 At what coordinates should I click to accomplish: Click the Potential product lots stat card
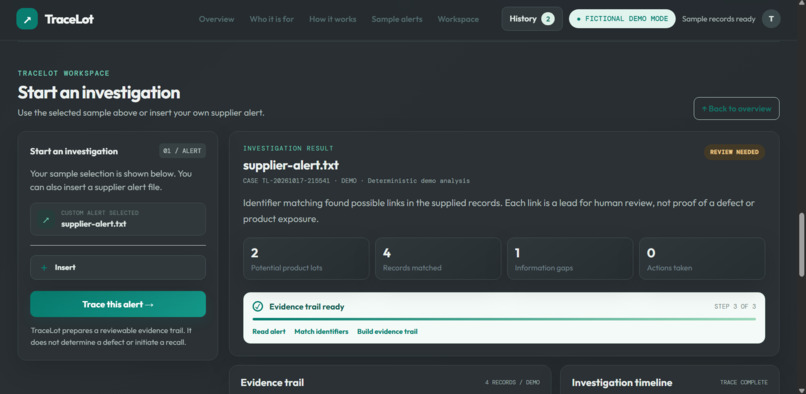click(x=306, y=259)
